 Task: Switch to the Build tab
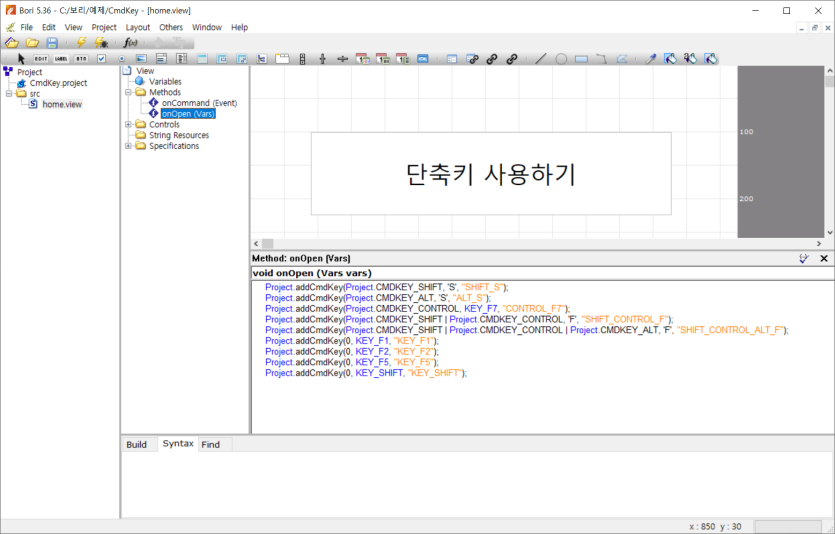click(136, 445)
